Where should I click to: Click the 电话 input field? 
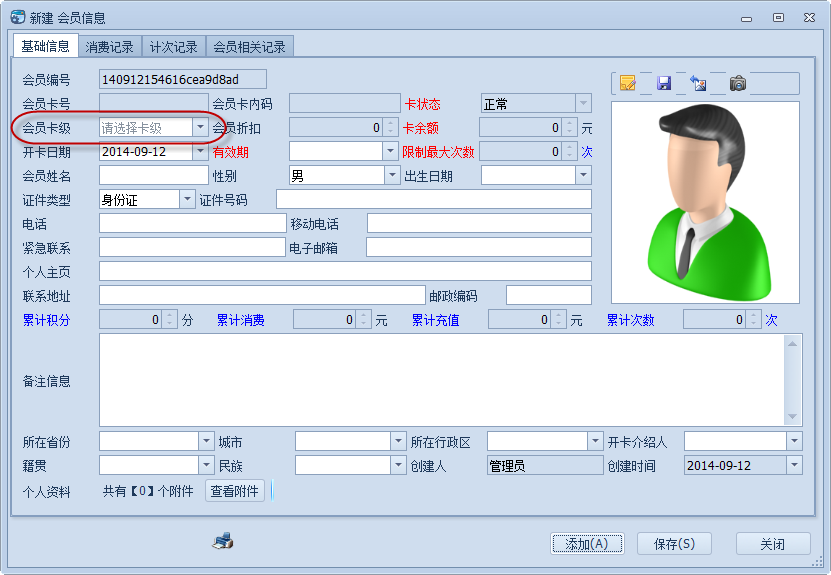point(192,224)
